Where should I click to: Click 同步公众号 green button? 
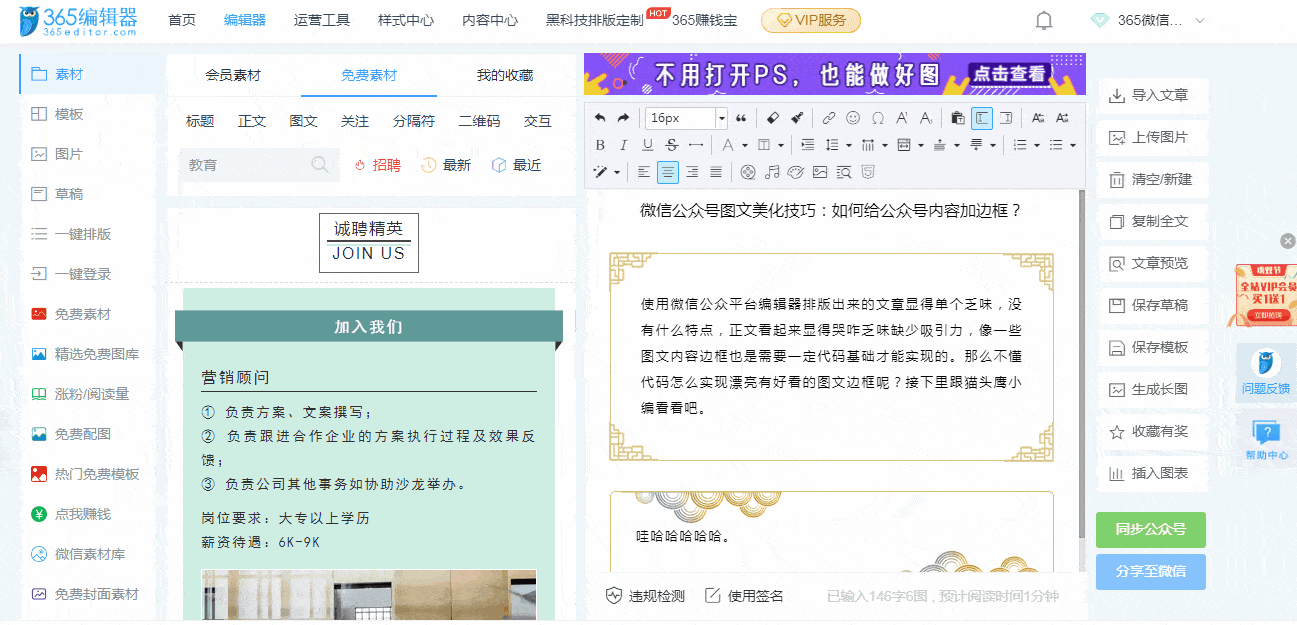coord(1151,530)
